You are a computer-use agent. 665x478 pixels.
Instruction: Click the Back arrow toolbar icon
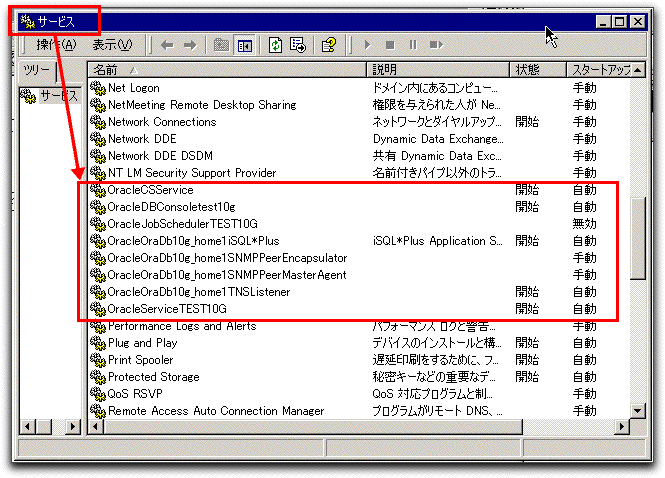coord(167,45)
